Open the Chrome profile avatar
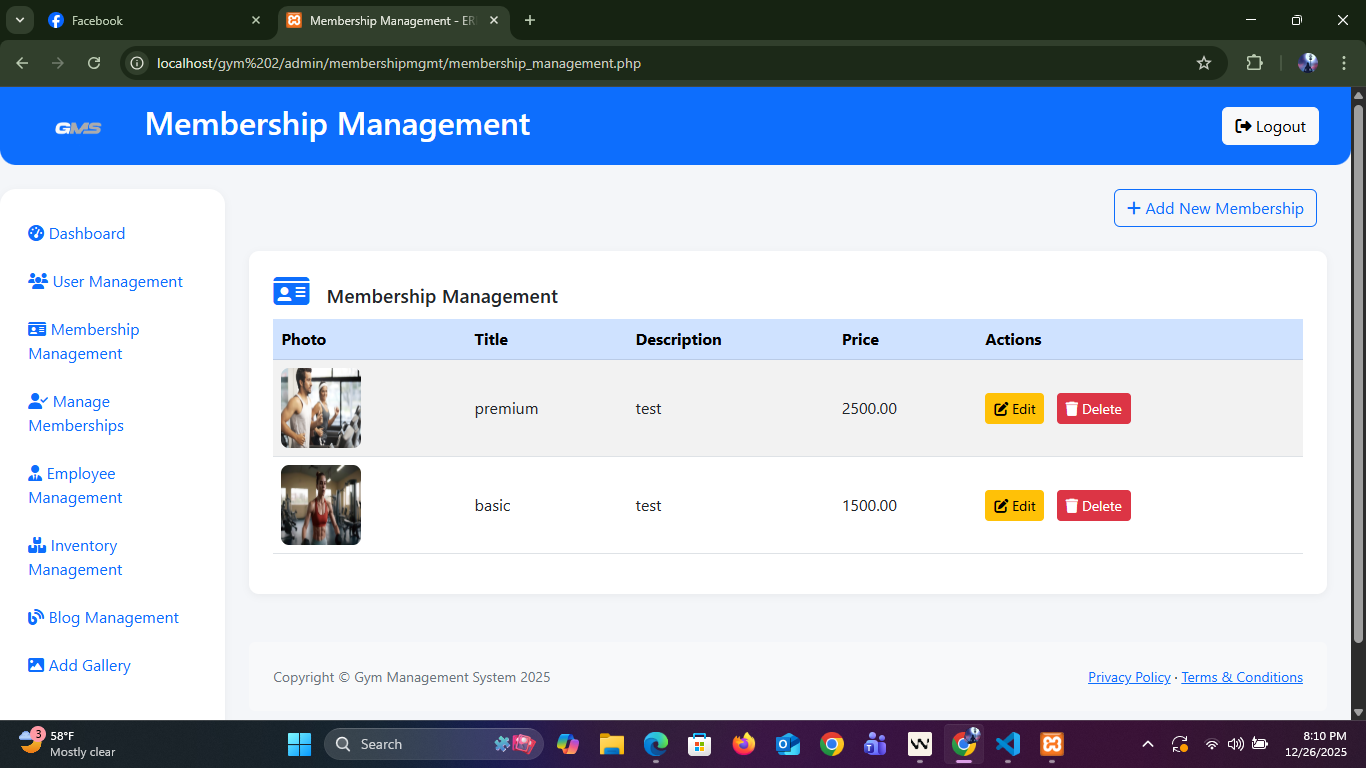 tap(1308, 63)
